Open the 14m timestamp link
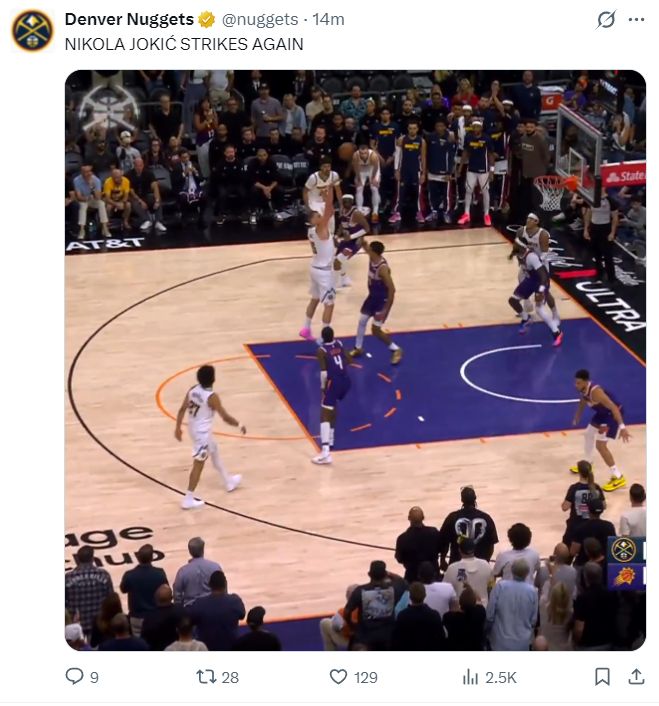This screenshot has height=706, width=659. coord(329,19)
